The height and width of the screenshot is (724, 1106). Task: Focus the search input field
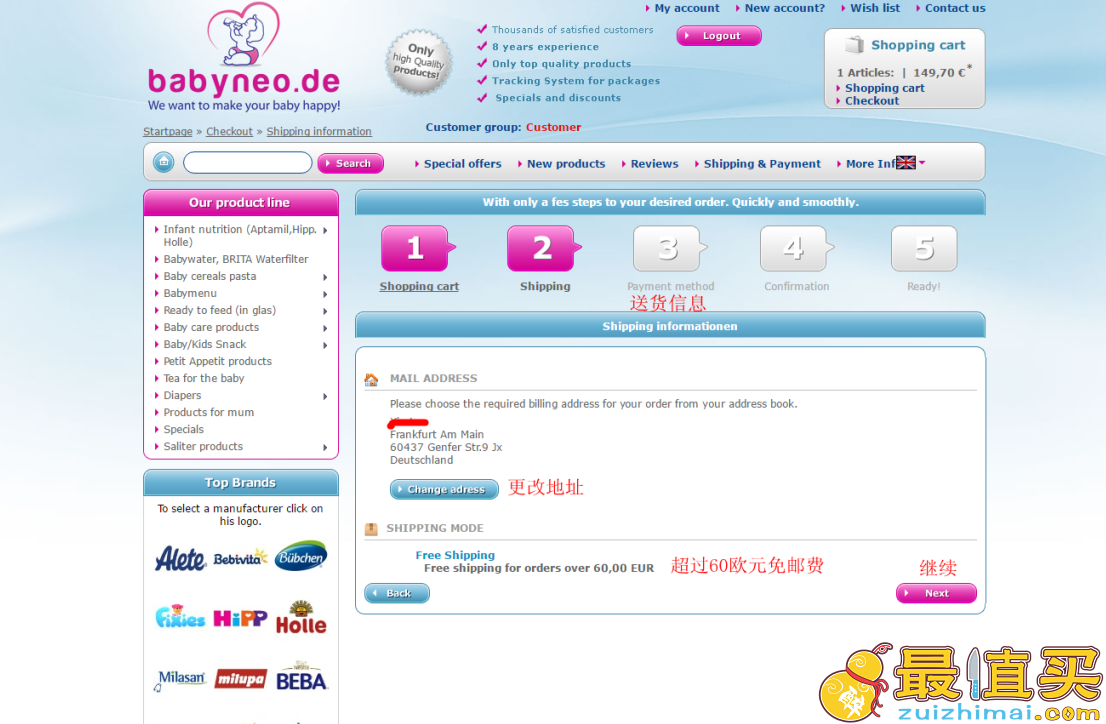(248, 162)
